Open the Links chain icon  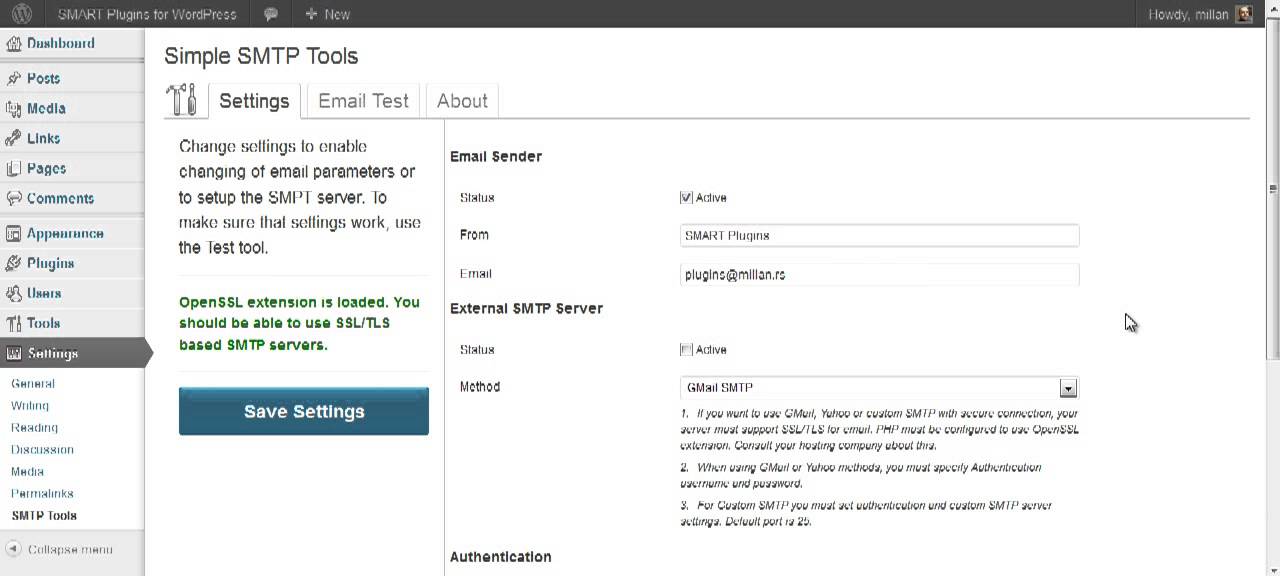tap(14, 138)
